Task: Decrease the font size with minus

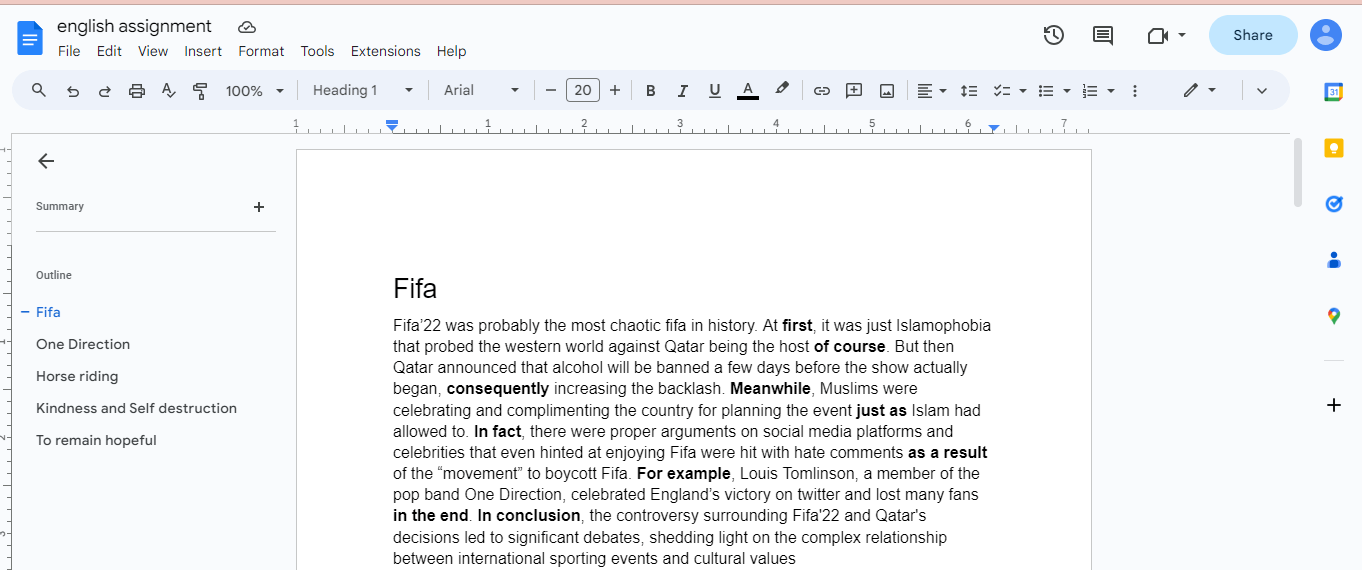Action: click(x=550, y=91)
